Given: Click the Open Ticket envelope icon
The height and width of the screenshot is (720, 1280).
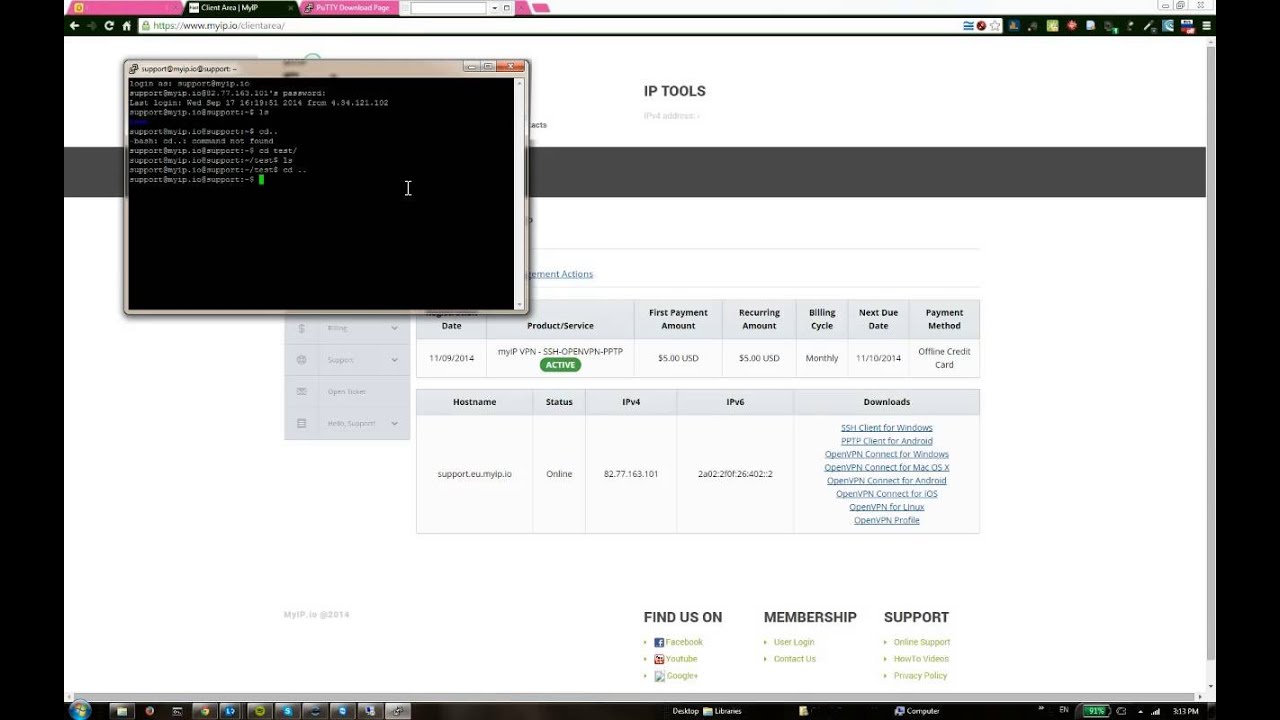Looking at the screenshot, I should click(x=301, y=392).
